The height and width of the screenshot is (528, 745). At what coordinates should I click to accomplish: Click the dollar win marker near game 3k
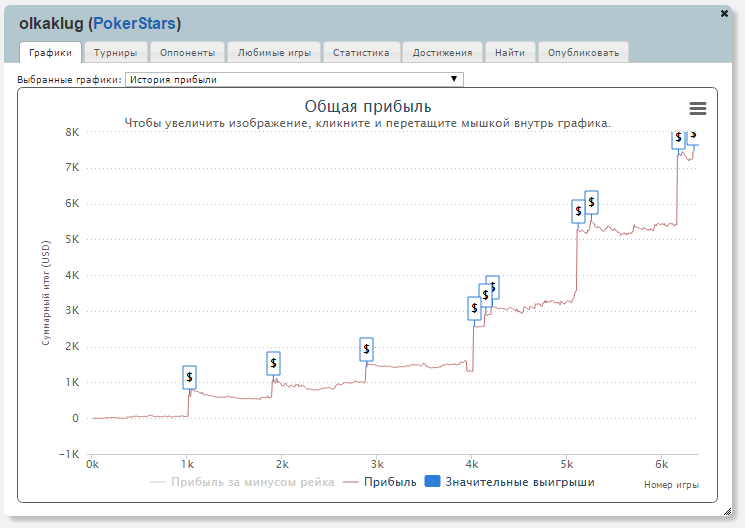point(367,348)
